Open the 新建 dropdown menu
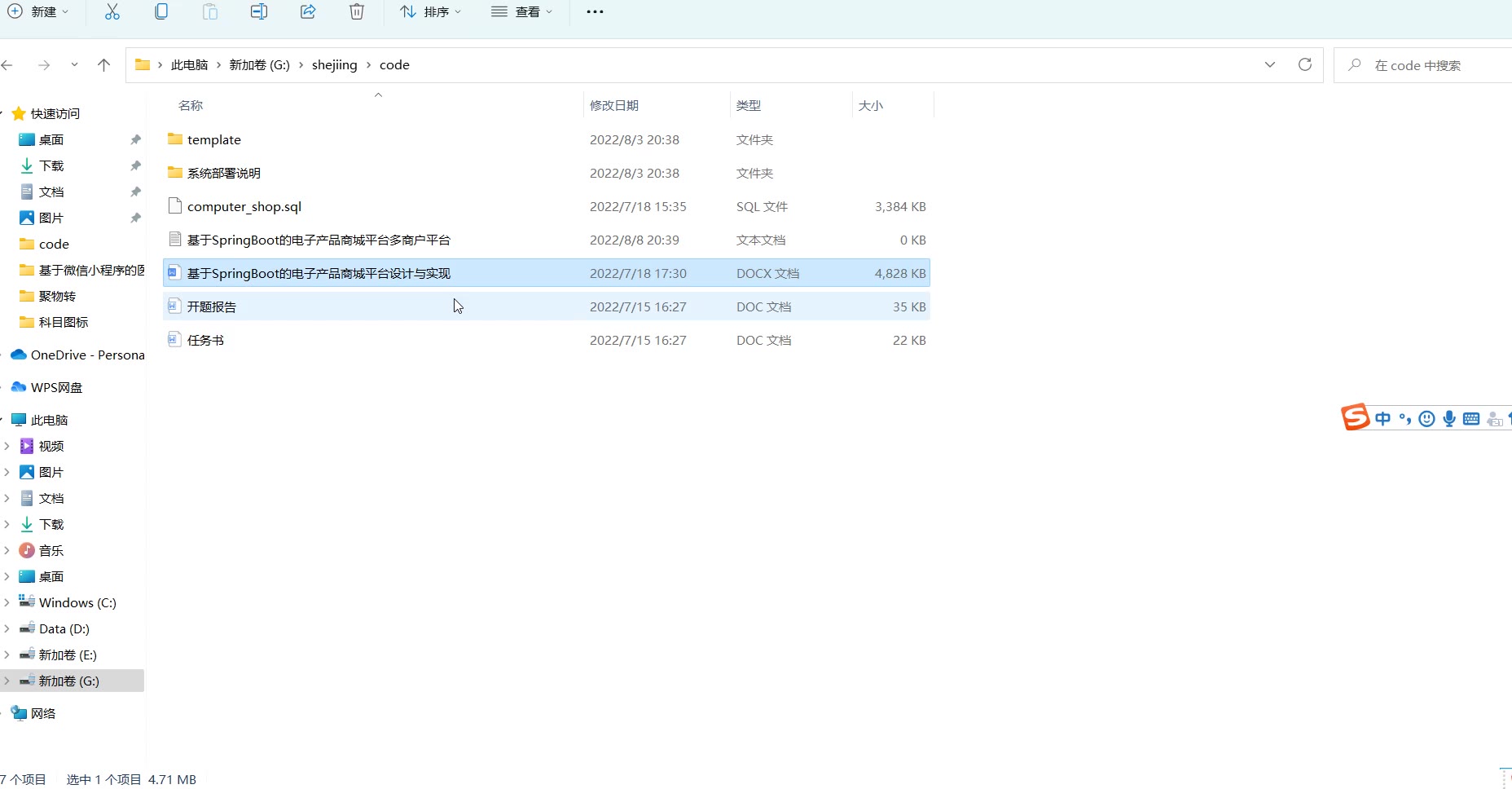1512x789 pixels. click(x=38, y=11)
